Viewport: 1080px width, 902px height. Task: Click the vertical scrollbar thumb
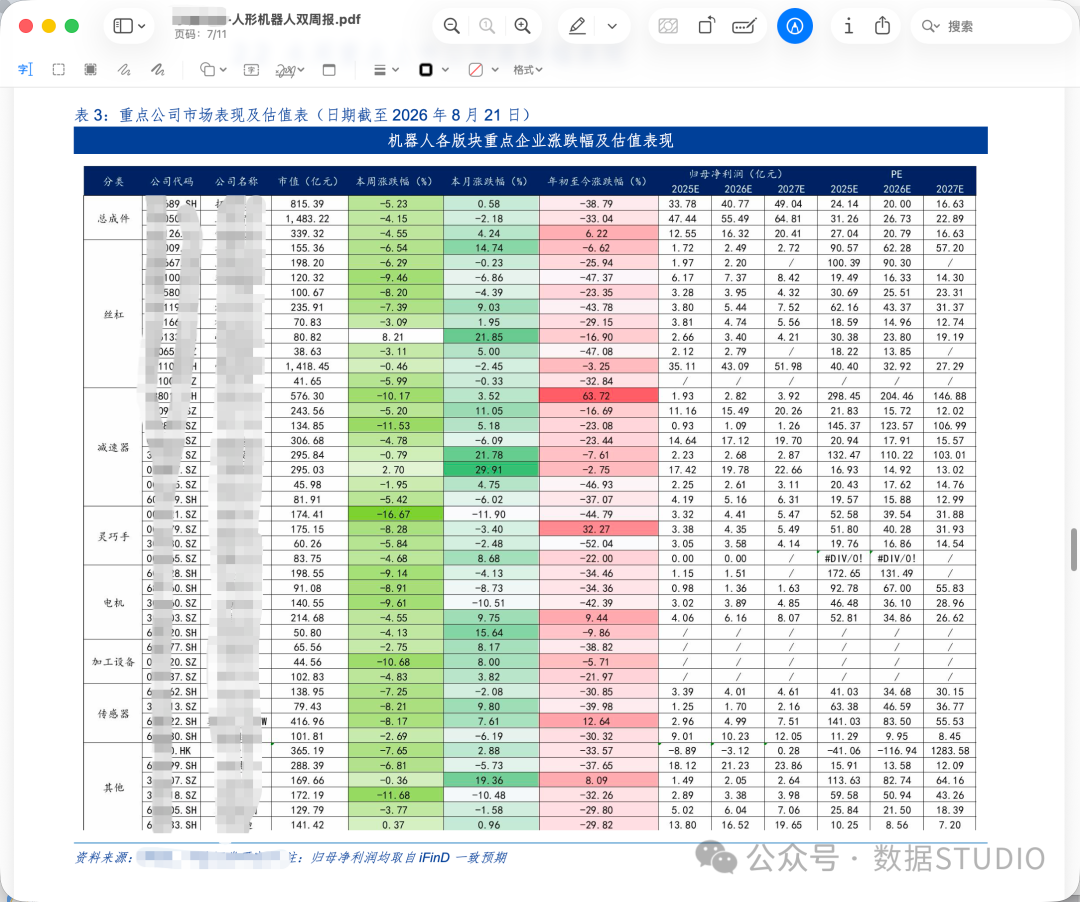click(x=1074, y=549)
